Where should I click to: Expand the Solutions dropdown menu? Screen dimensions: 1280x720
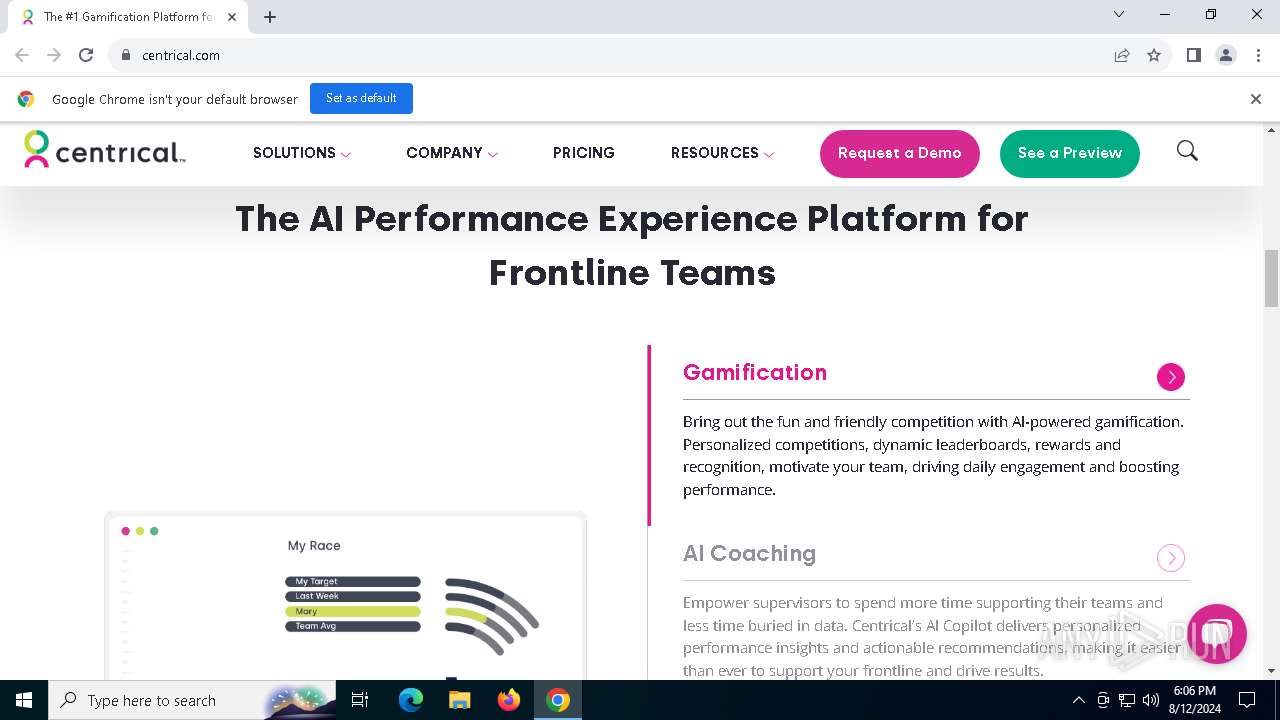click(301, 153)
